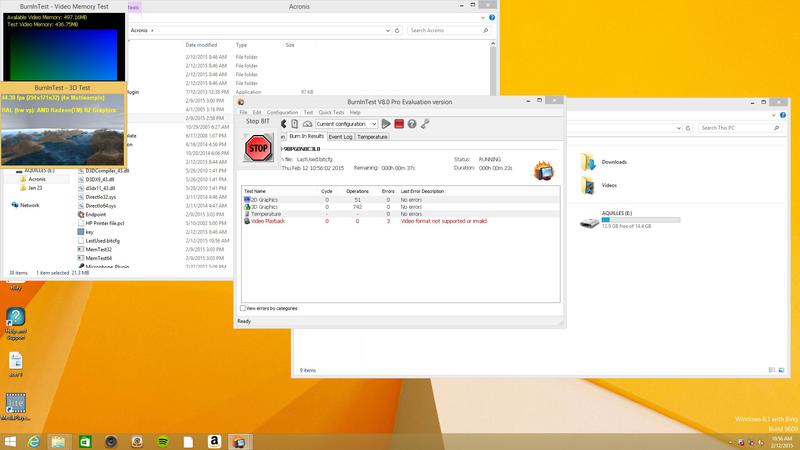Select Jan 23 folder in navigation tree
Viewport: 800px width, 450px height.
pyautogui.click(x=35, y=188)
